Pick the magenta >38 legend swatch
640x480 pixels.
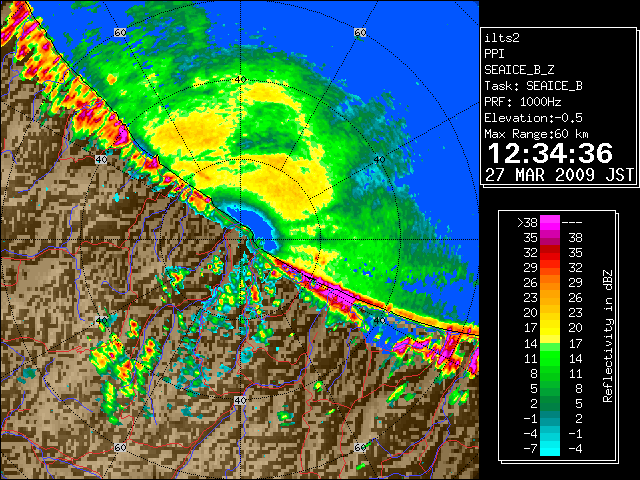[550, 222]
